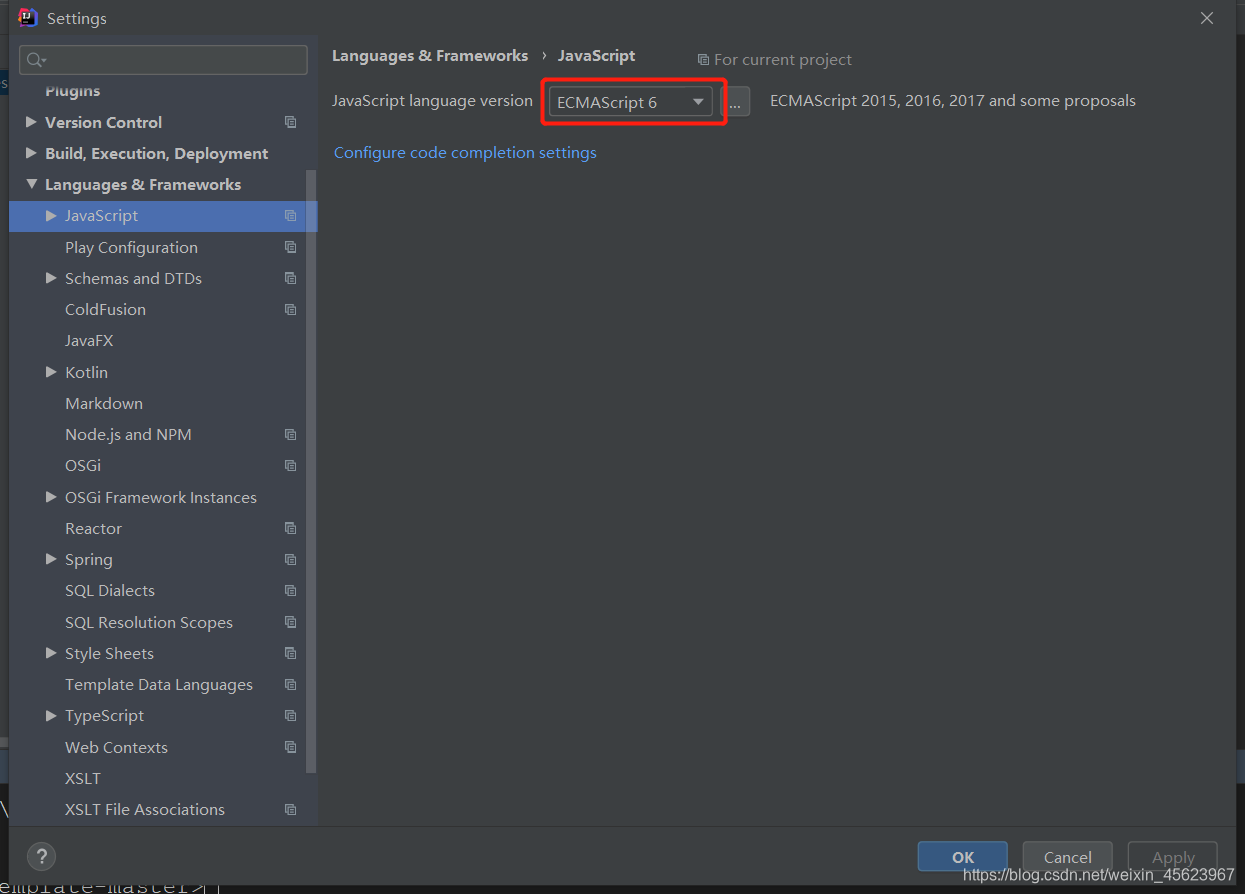Focus the settings search field
Viewport: 1245px width, 894px height.
pos(163,60)
